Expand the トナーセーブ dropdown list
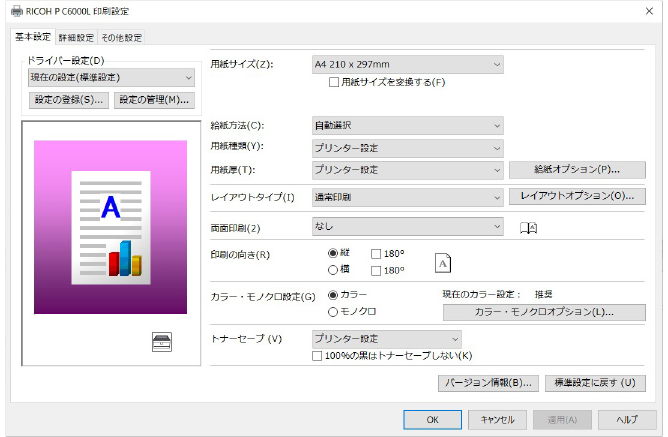The height and width of the screenshot is (437, 668). tap(386, 339)
